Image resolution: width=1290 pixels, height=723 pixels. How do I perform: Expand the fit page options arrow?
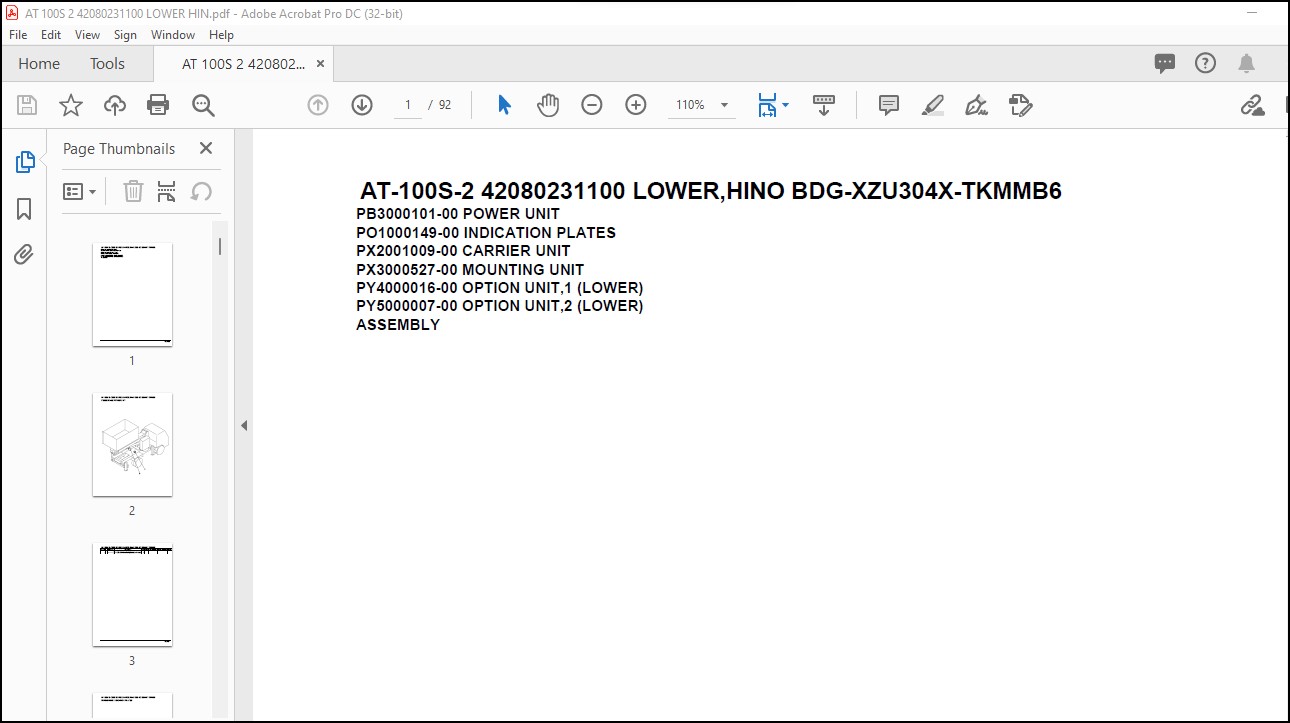(785, 105)
